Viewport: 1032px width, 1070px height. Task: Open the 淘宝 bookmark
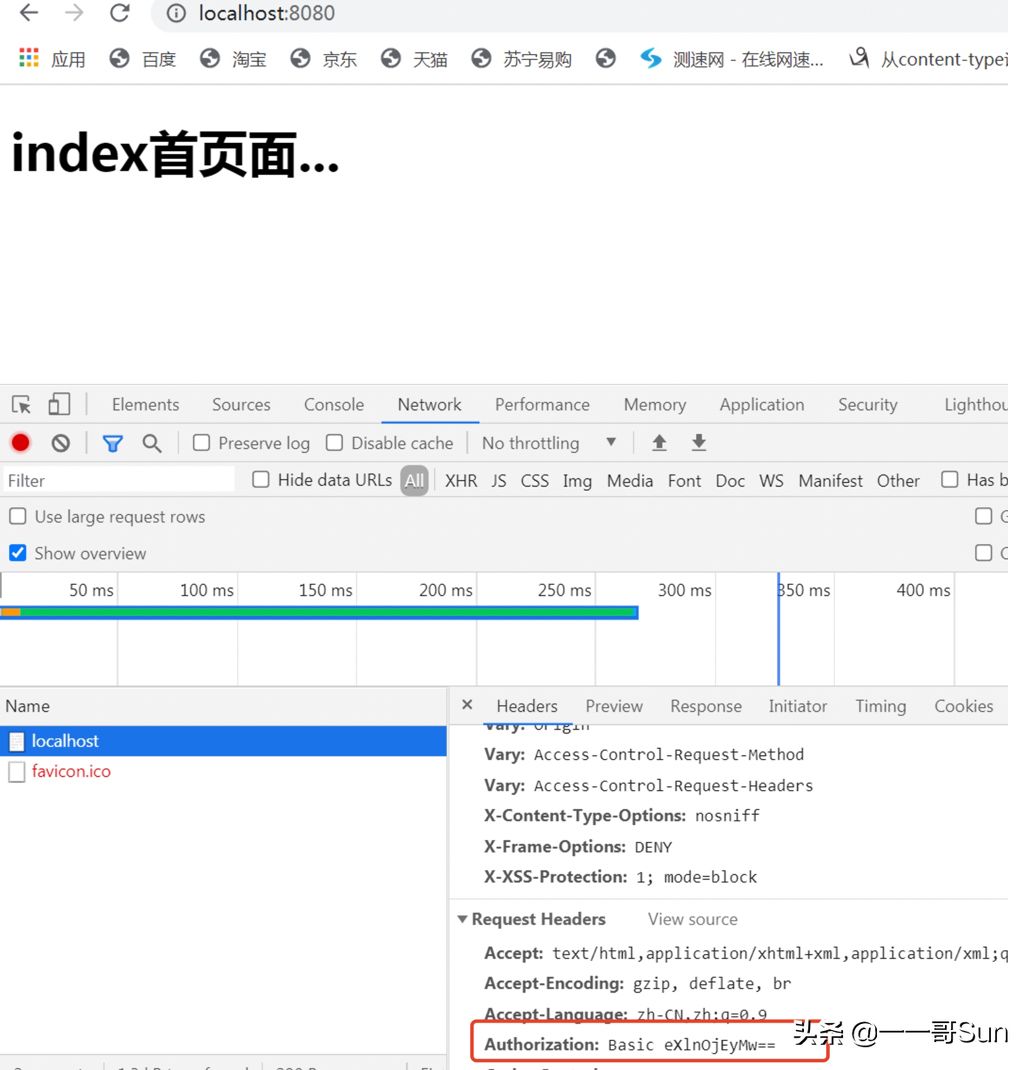pos(233,59)
